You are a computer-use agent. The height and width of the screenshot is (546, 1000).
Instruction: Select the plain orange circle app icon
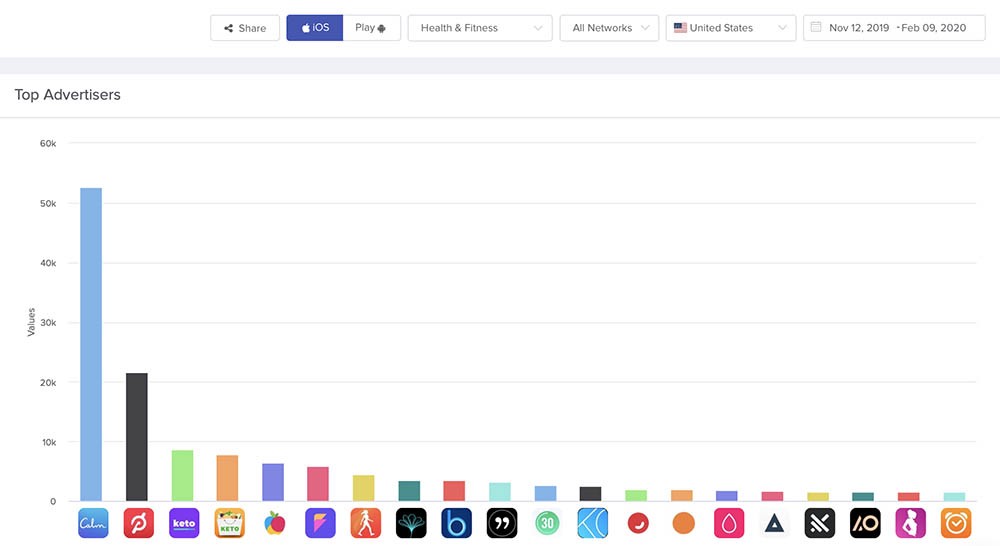click(684, 523)
